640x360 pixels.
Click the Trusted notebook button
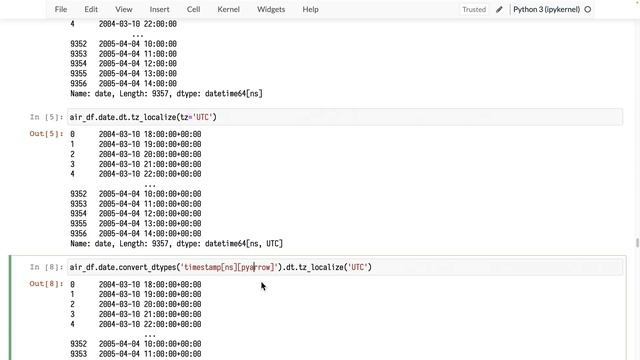[474, 9]
